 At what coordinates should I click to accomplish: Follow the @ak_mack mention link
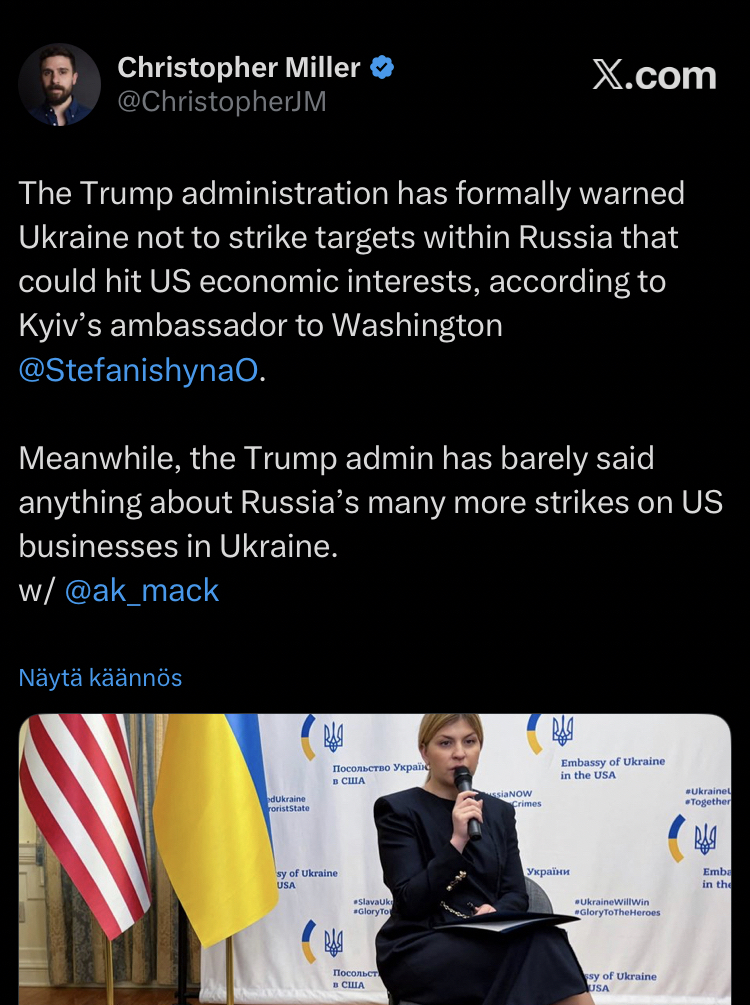[141, 590]
